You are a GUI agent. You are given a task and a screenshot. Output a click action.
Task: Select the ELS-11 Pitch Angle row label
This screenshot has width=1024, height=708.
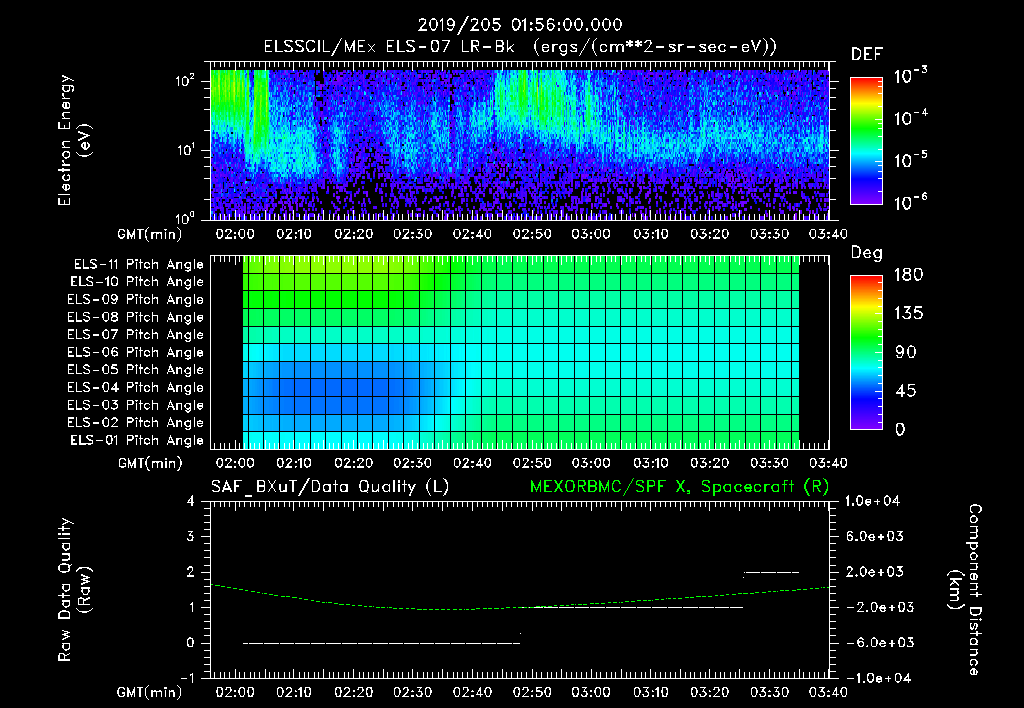(138, 265)
